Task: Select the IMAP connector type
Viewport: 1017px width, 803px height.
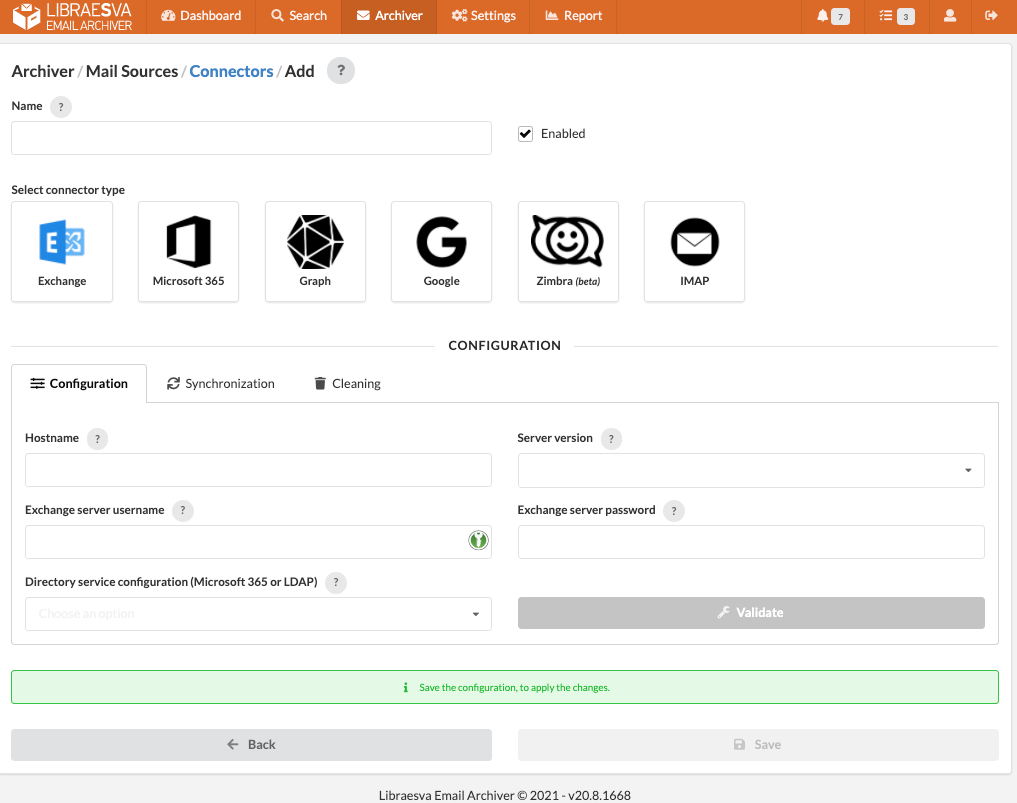Action: (694, 252)
